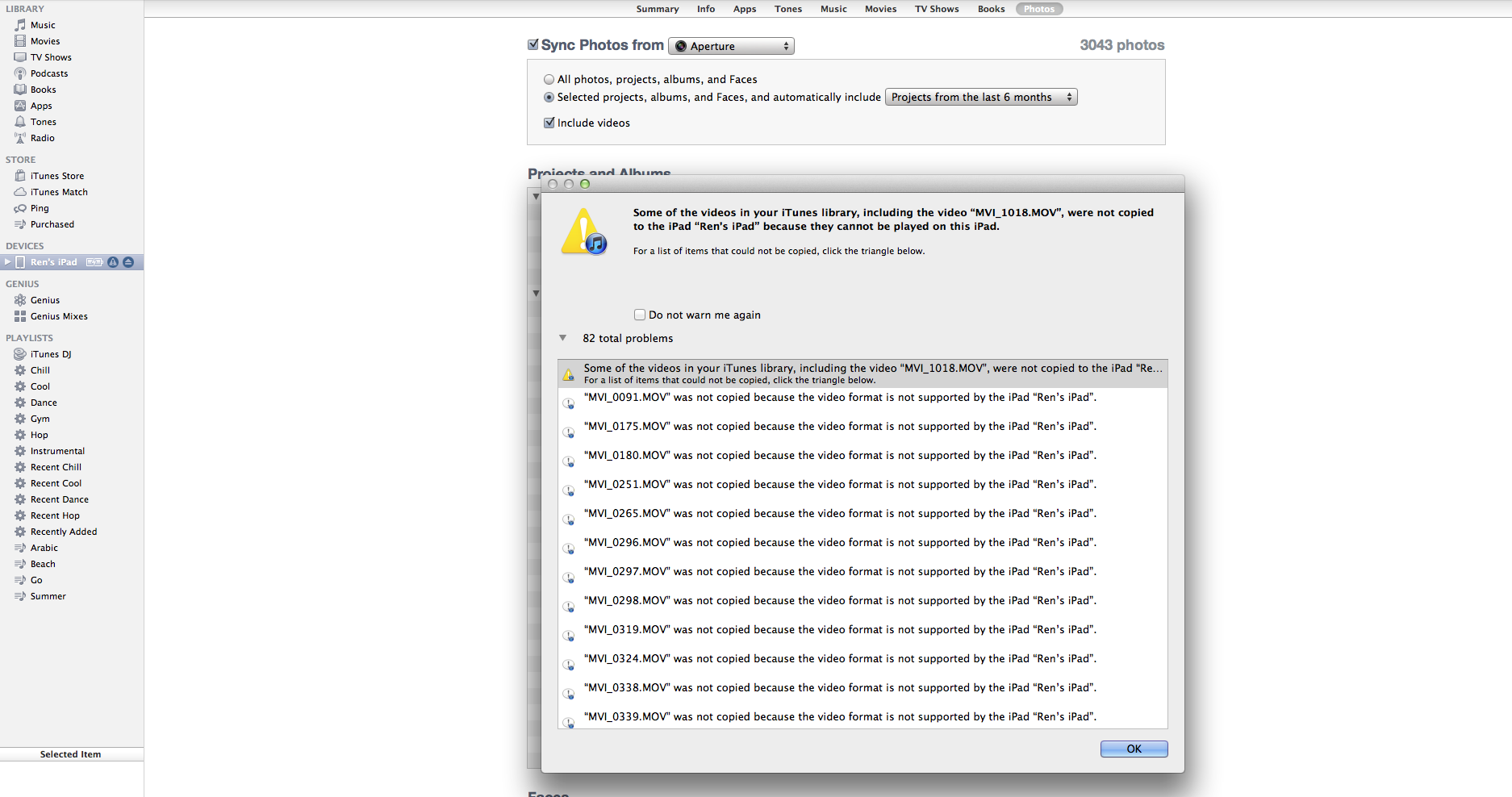
Task: Open the Instrumental smart playlist
Action: point(57,451)
